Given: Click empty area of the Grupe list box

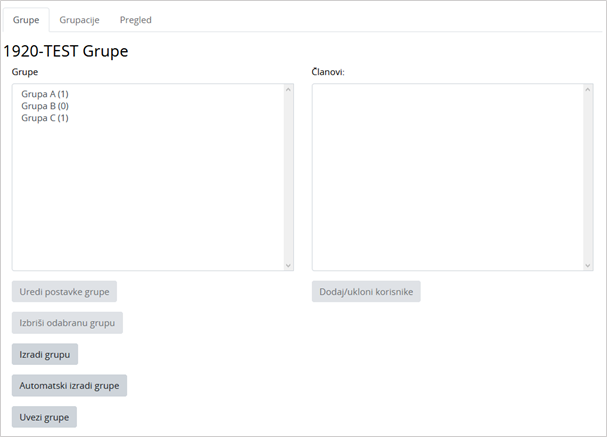Looking at the screenshot, I should 147,200.
